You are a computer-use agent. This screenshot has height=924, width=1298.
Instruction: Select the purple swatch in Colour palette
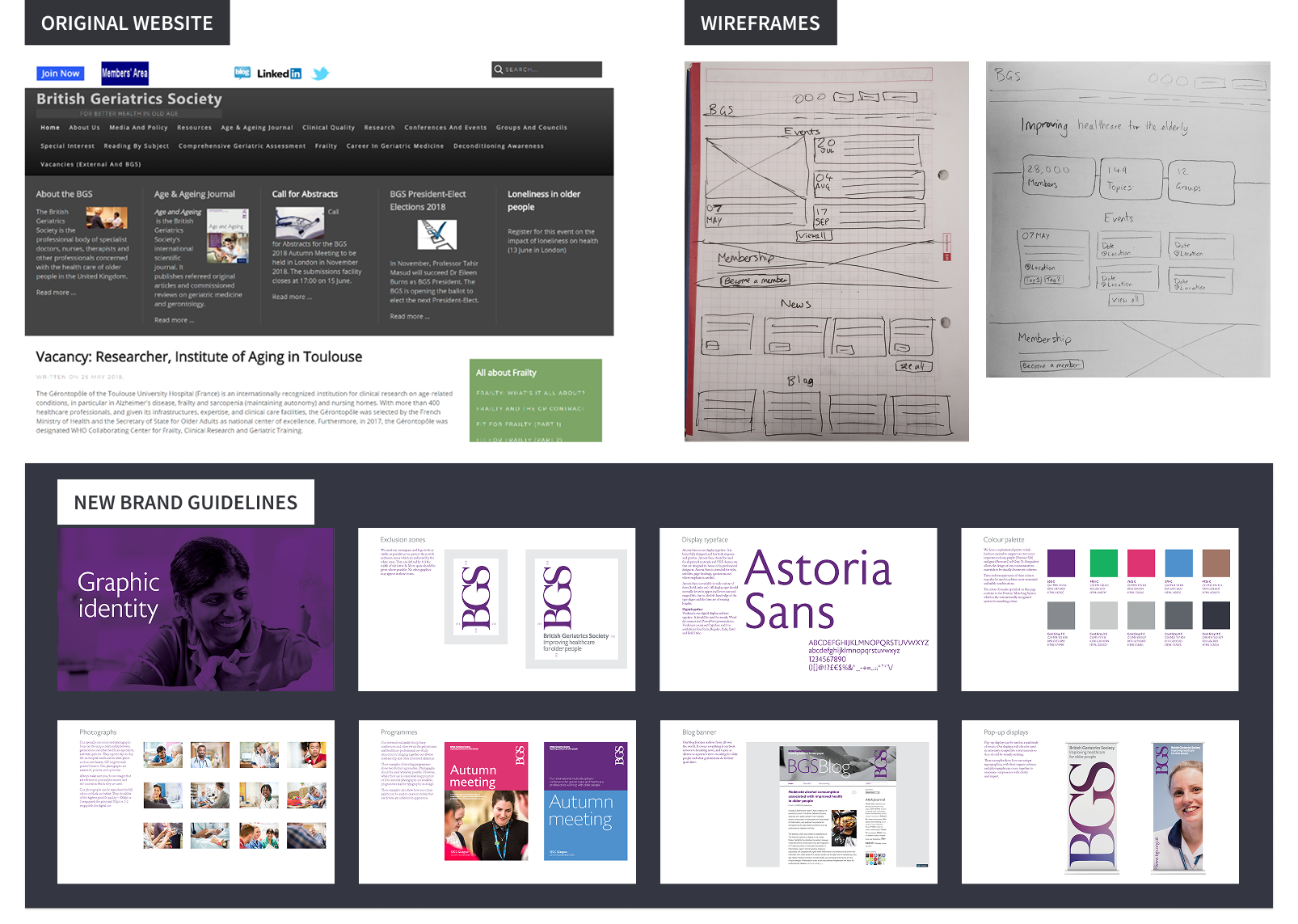pyautogui.click(x=1061, y=563)
